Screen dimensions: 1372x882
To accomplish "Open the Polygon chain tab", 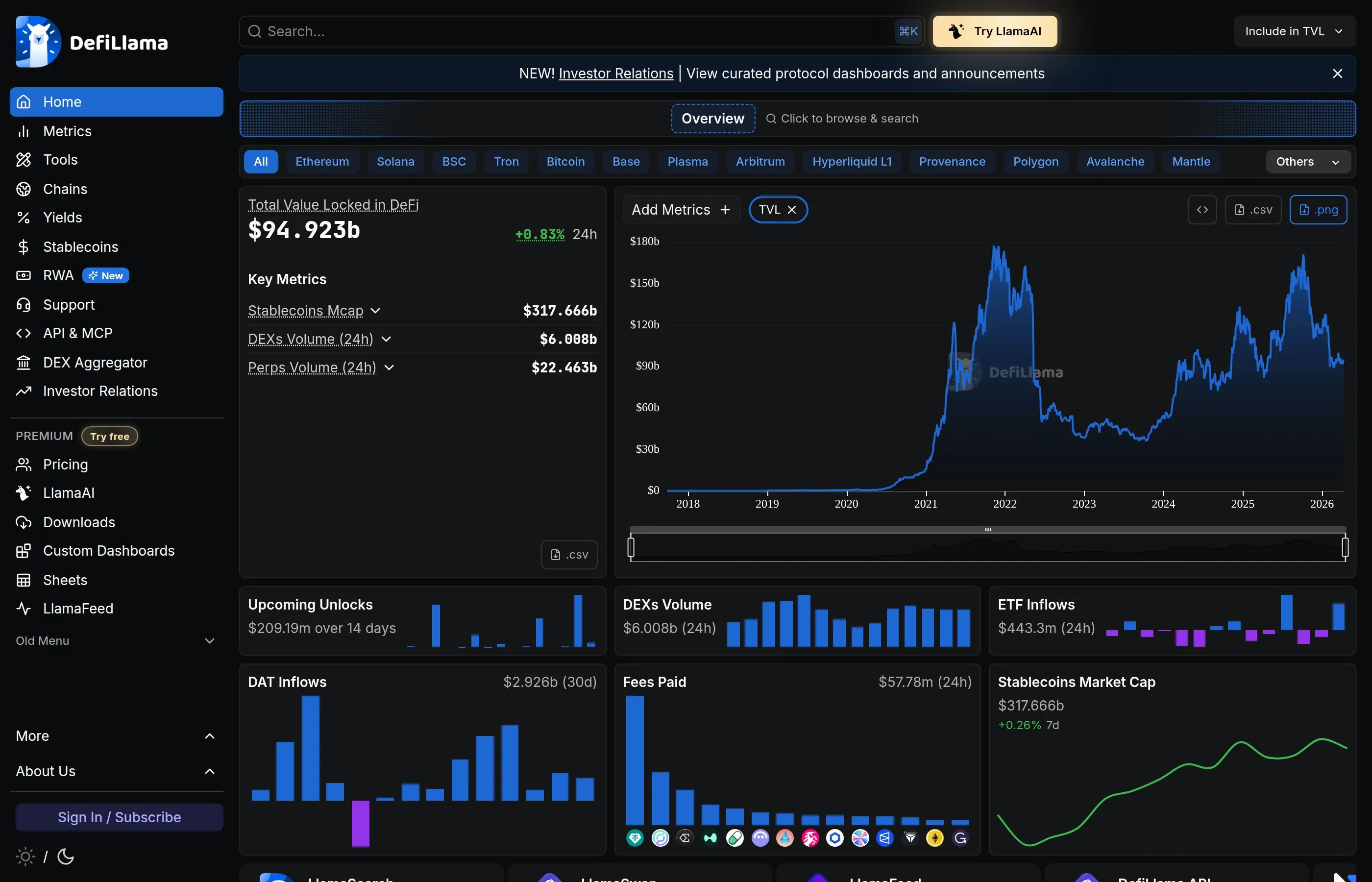I will pos(1036,162).
